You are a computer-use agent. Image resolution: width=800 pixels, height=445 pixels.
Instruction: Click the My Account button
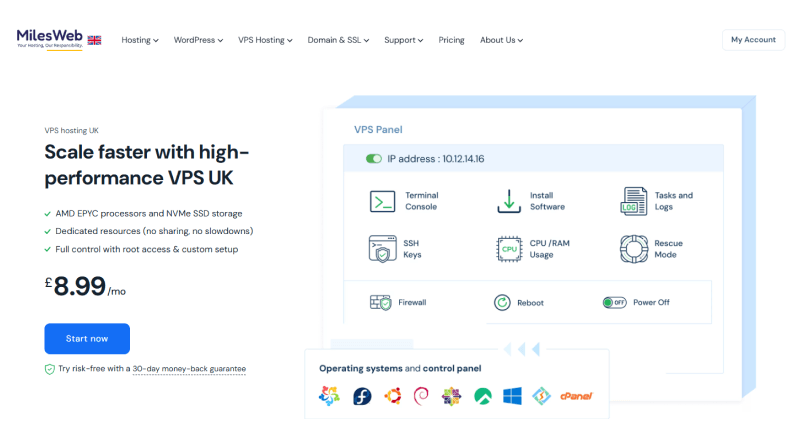pos(754,40)
